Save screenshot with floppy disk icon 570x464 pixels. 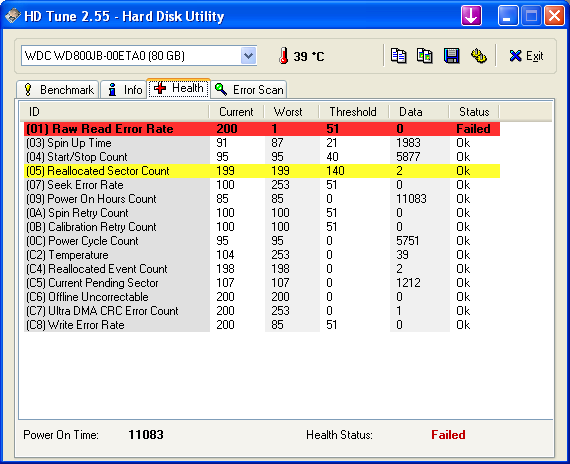451,56
